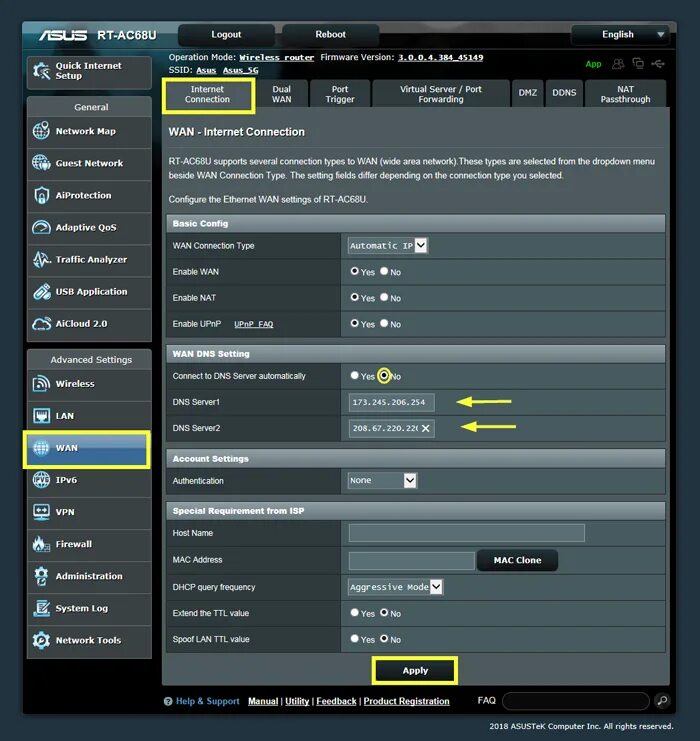
Task: Open Virtual Server / Port Forwarding tab
Action: [441, 95]
